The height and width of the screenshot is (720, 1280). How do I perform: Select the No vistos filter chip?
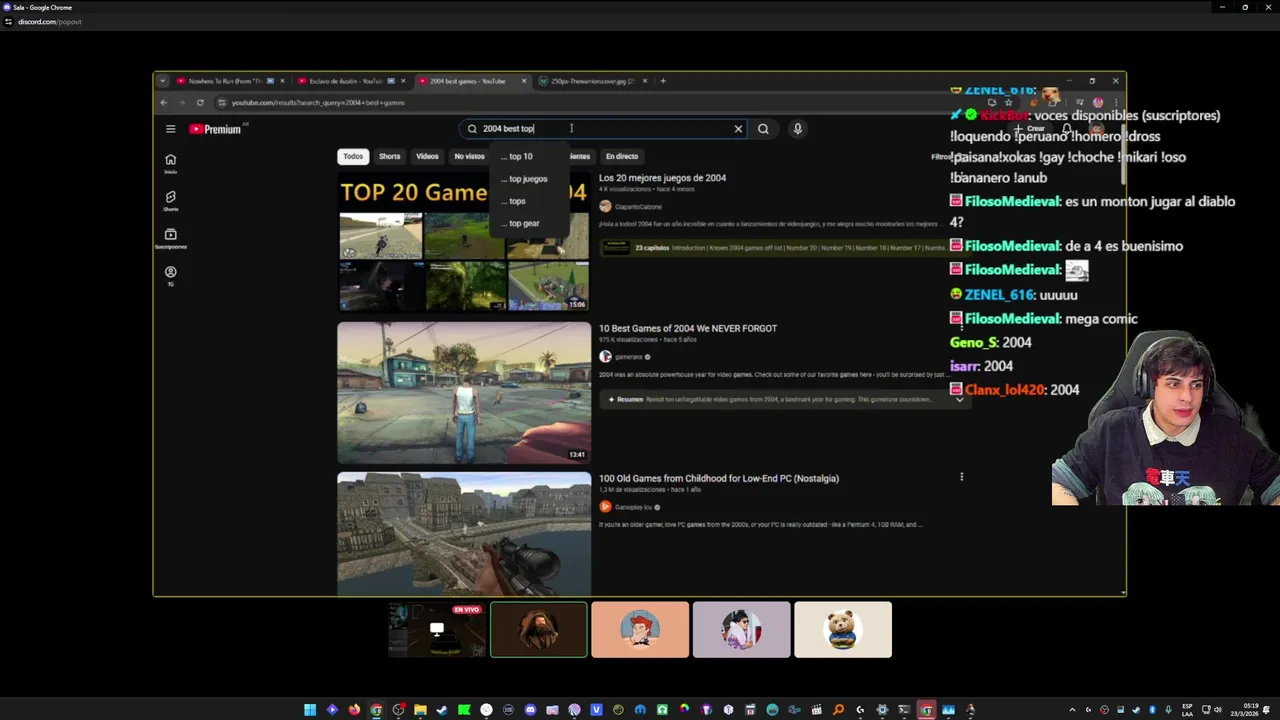(469, 156)
